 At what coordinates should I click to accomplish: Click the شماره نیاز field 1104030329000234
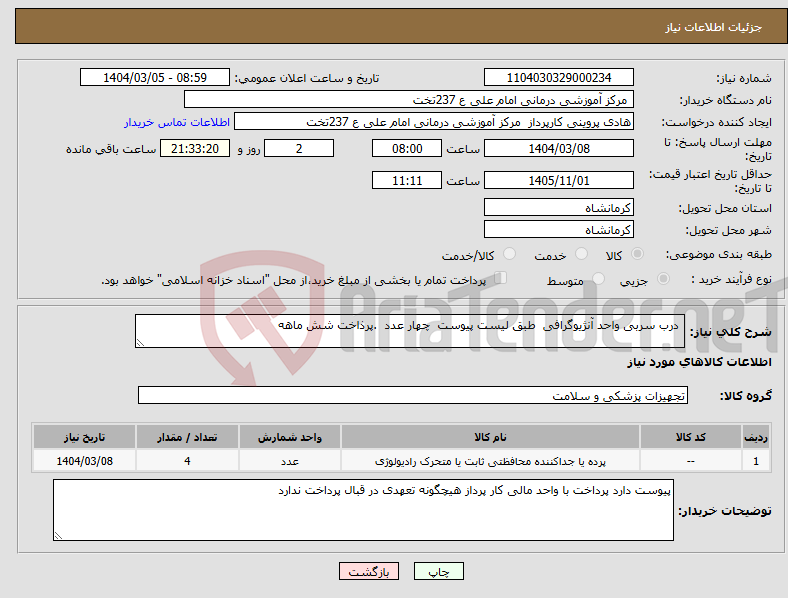tap(559, 77)
